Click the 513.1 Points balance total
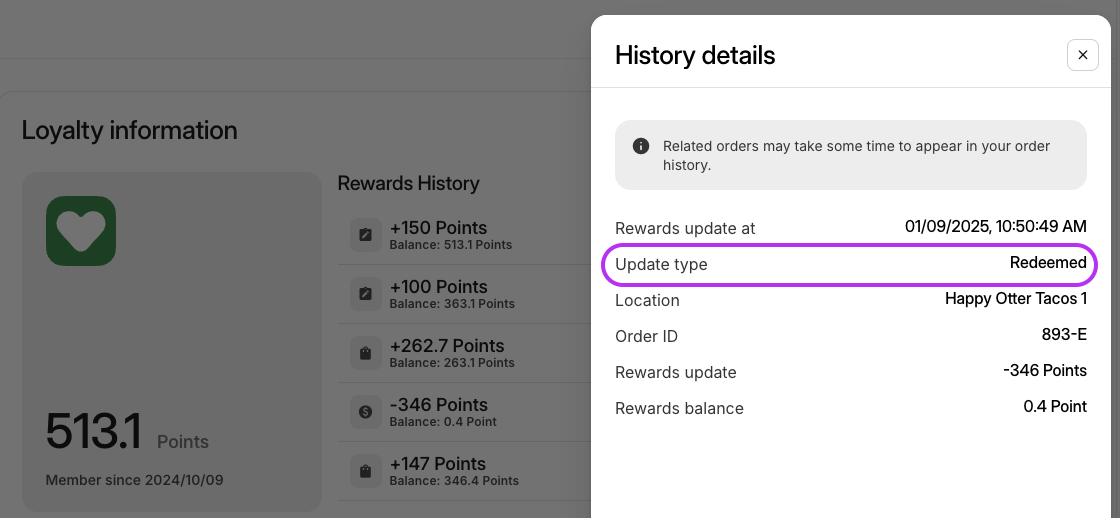The width and height of the screenshot is (1120, 518). (127, 432)
